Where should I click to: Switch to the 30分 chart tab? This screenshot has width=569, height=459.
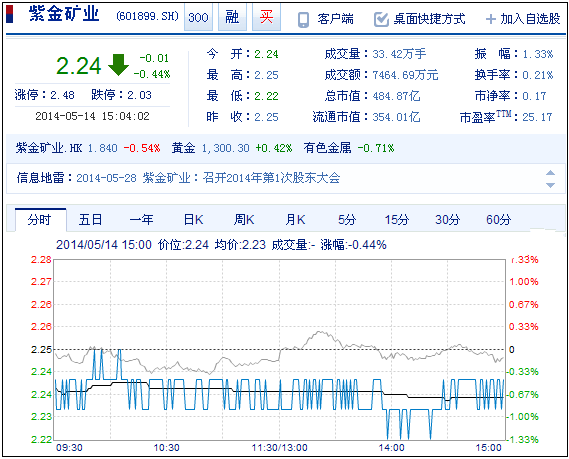coord(448,220)
